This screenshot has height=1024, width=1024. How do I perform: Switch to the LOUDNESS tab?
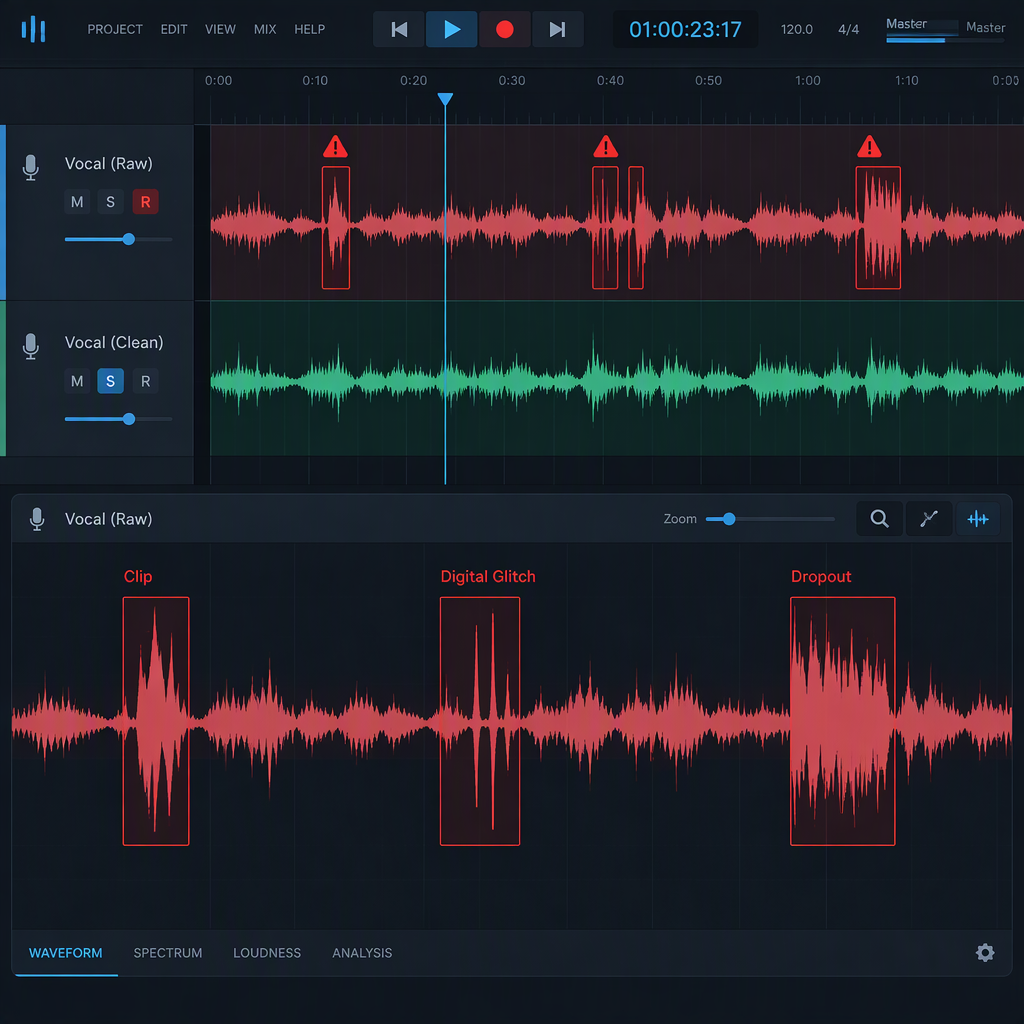pyautogui.click(x=267, y=953)
